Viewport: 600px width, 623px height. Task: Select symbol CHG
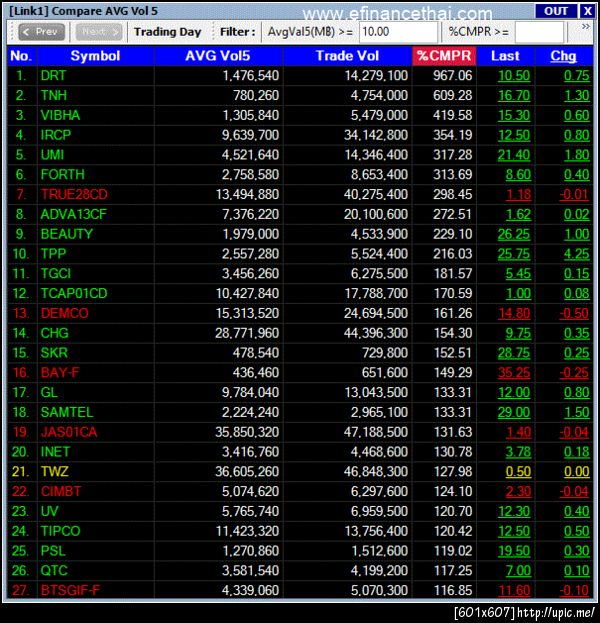(54, 333)
